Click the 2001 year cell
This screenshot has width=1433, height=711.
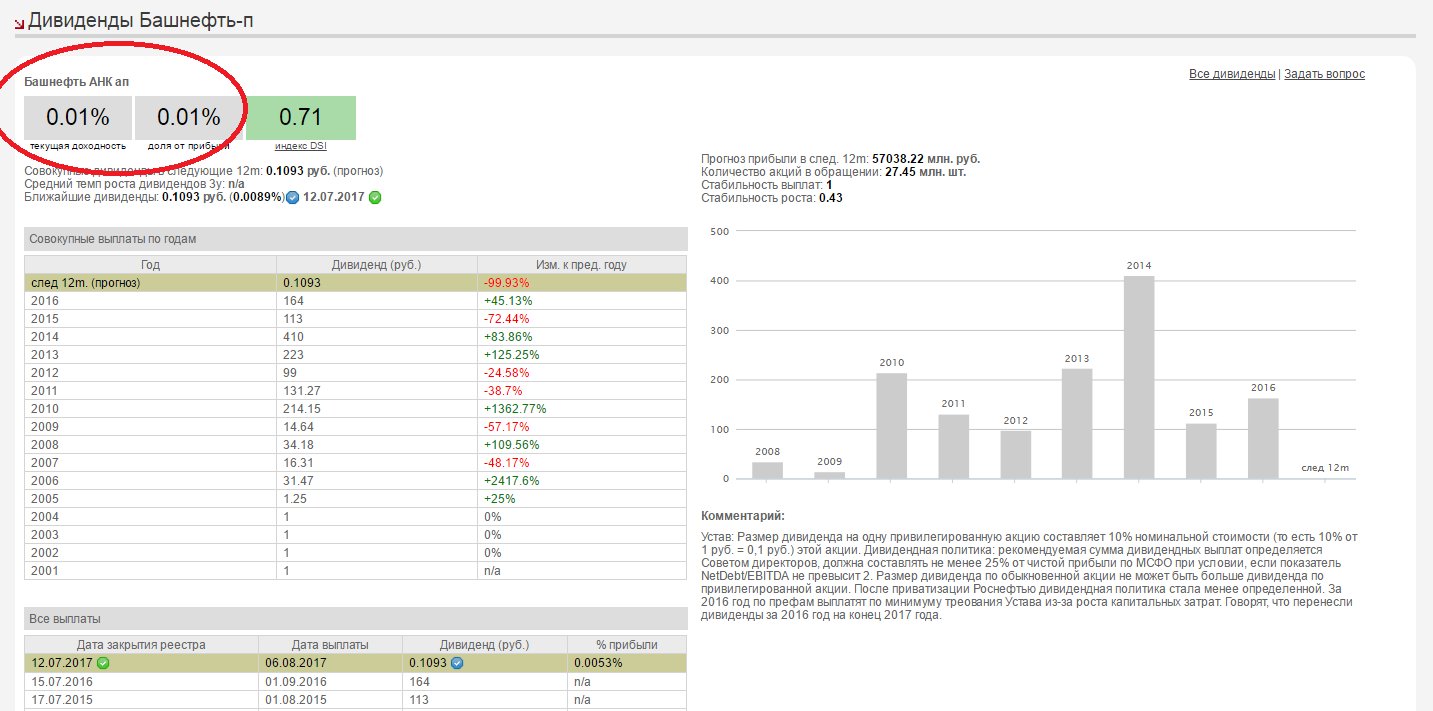tap(150, 571)
